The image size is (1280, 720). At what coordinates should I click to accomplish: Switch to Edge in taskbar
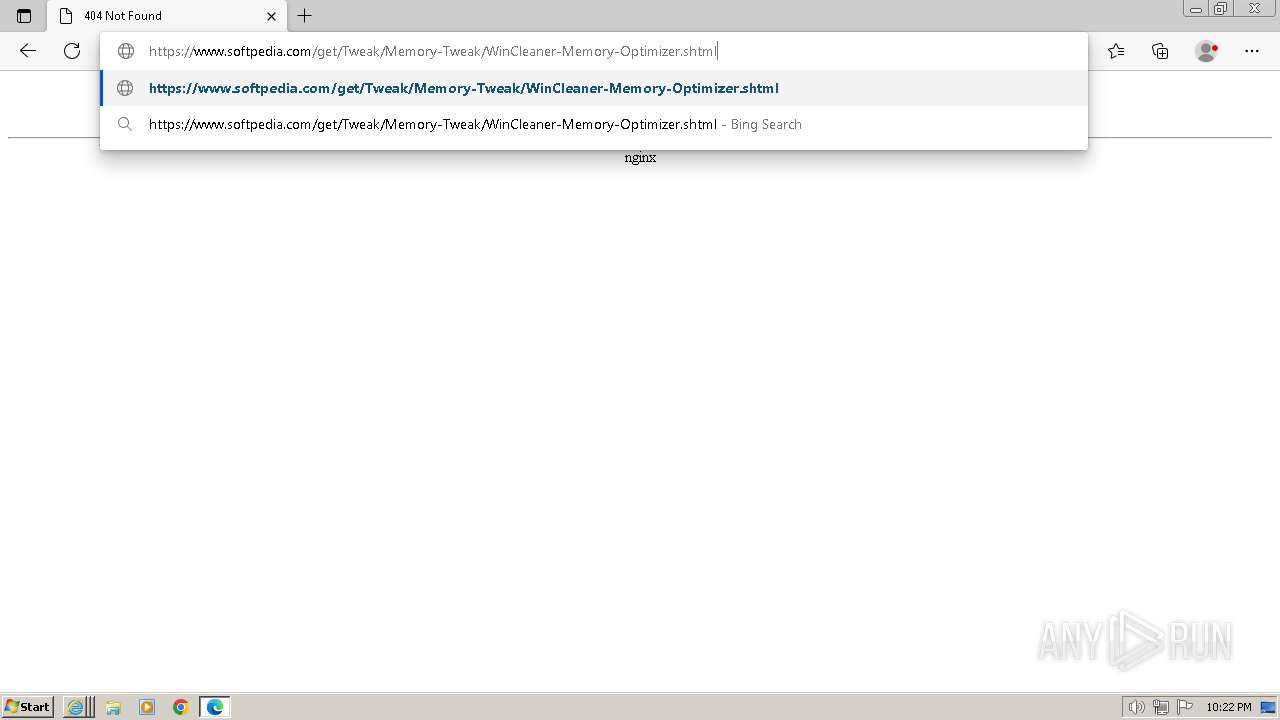(215, 707)
